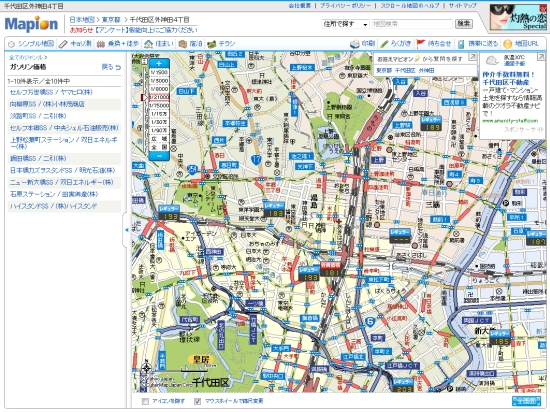
Task: Open the 住まい housing search
Action: (x=159, y=44)
